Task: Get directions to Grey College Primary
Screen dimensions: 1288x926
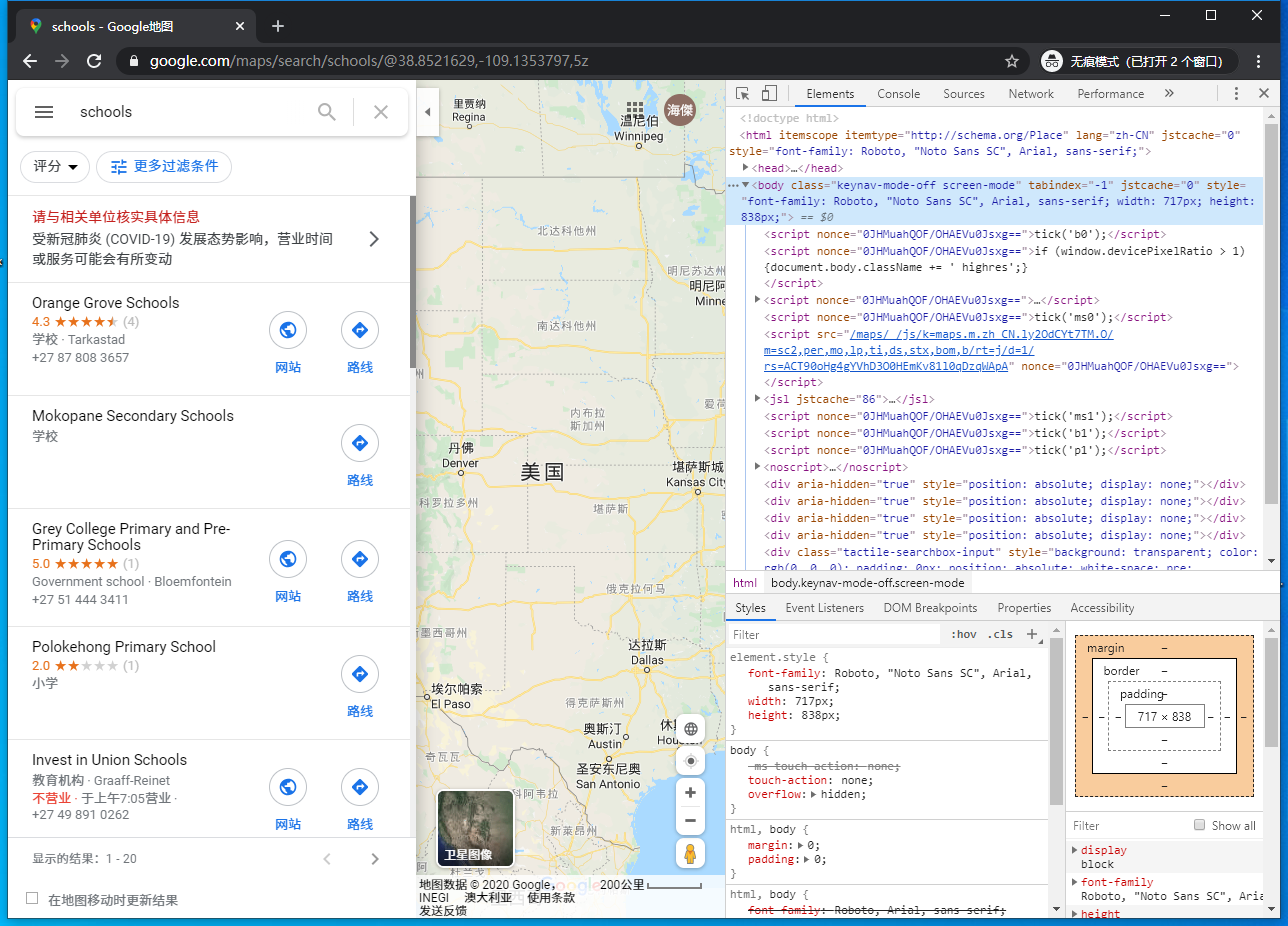Action: (360, 559)
